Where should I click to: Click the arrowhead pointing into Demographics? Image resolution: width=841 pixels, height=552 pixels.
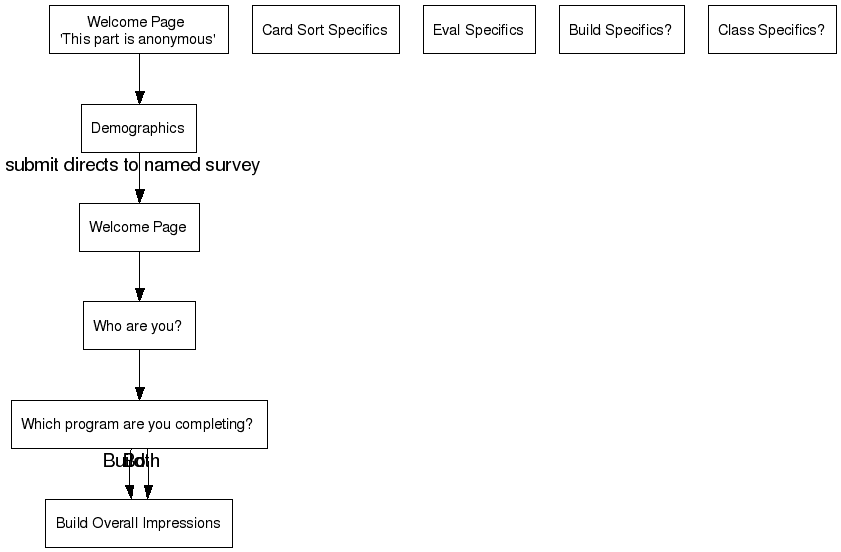pyautogui.click(x=139, y=97)
